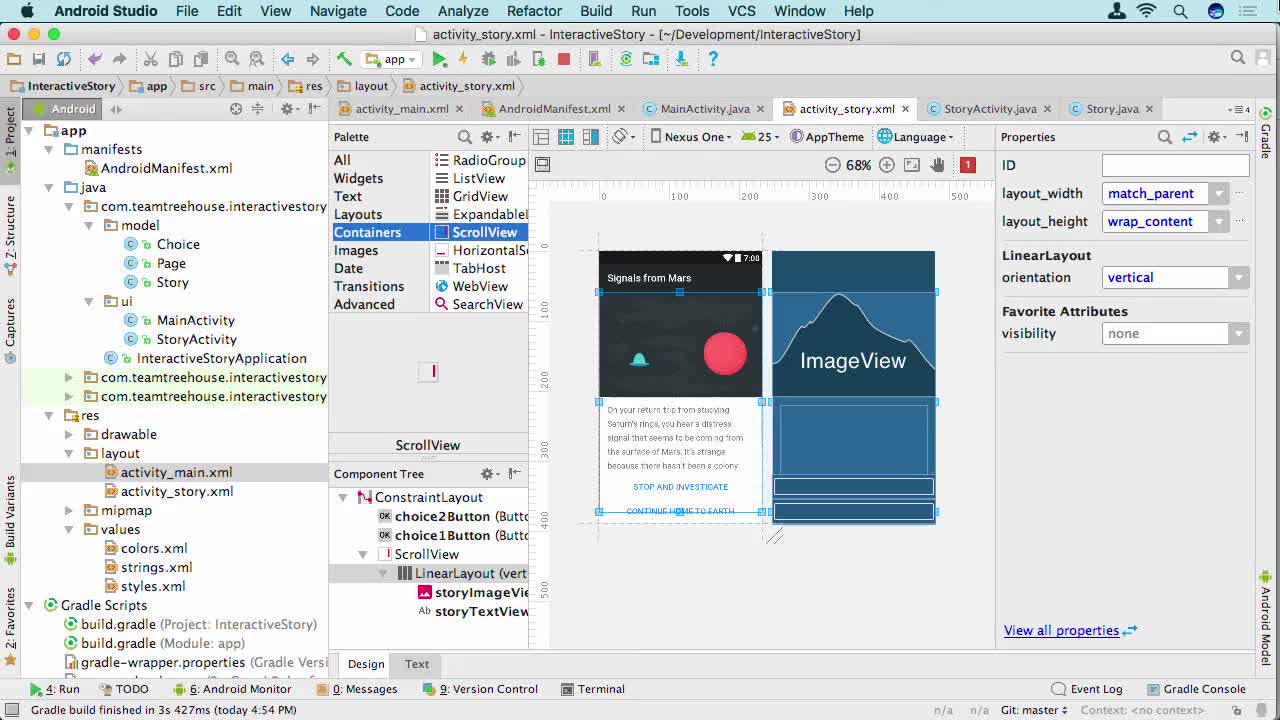Click the ID input field
Viewport: 1280px width, 720px height.
[1175, 166]
